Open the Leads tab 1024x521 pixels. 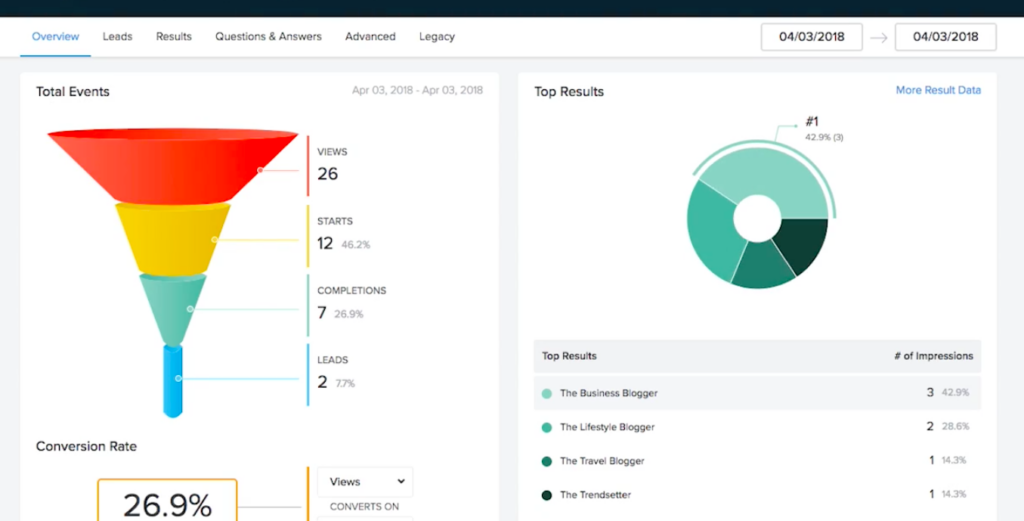click(x=118, y=37)
